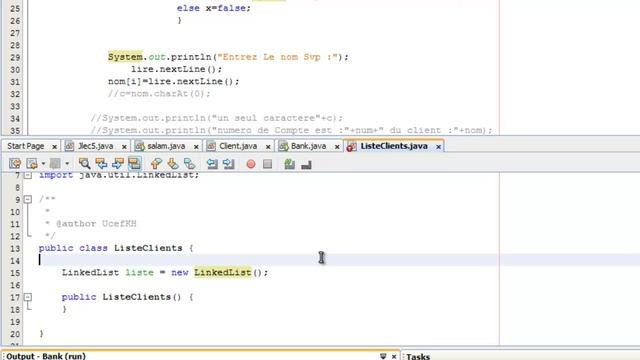Click the ListeClients.java file icon with error badge
This screenshot has width=640, height=360.
coord(351,147)
